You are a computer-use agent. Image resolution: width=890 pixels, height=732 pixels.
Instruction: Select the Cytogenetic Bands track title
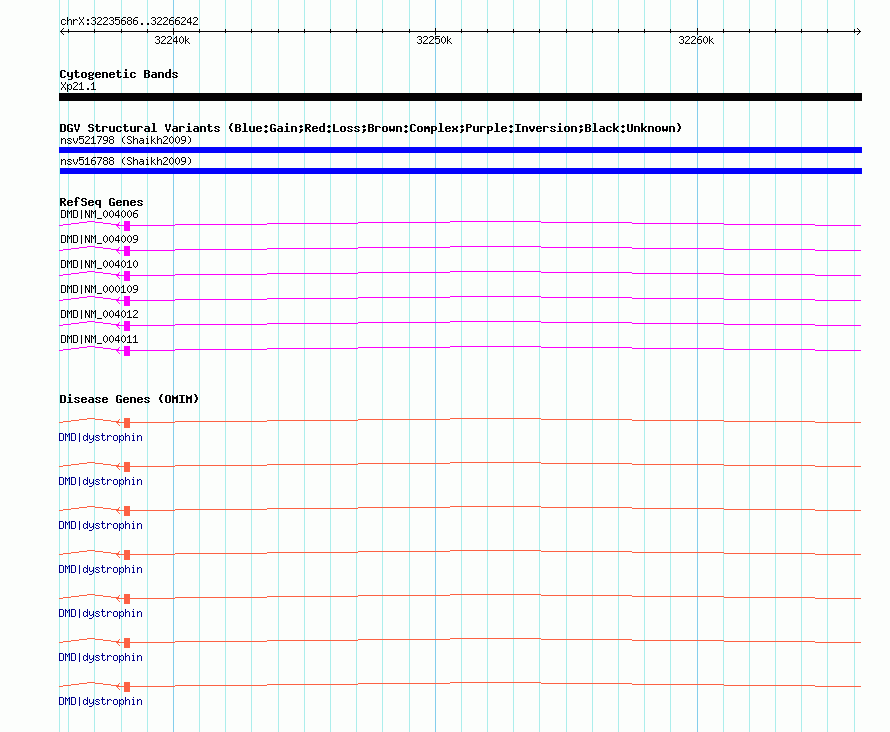tap(119, 74)
